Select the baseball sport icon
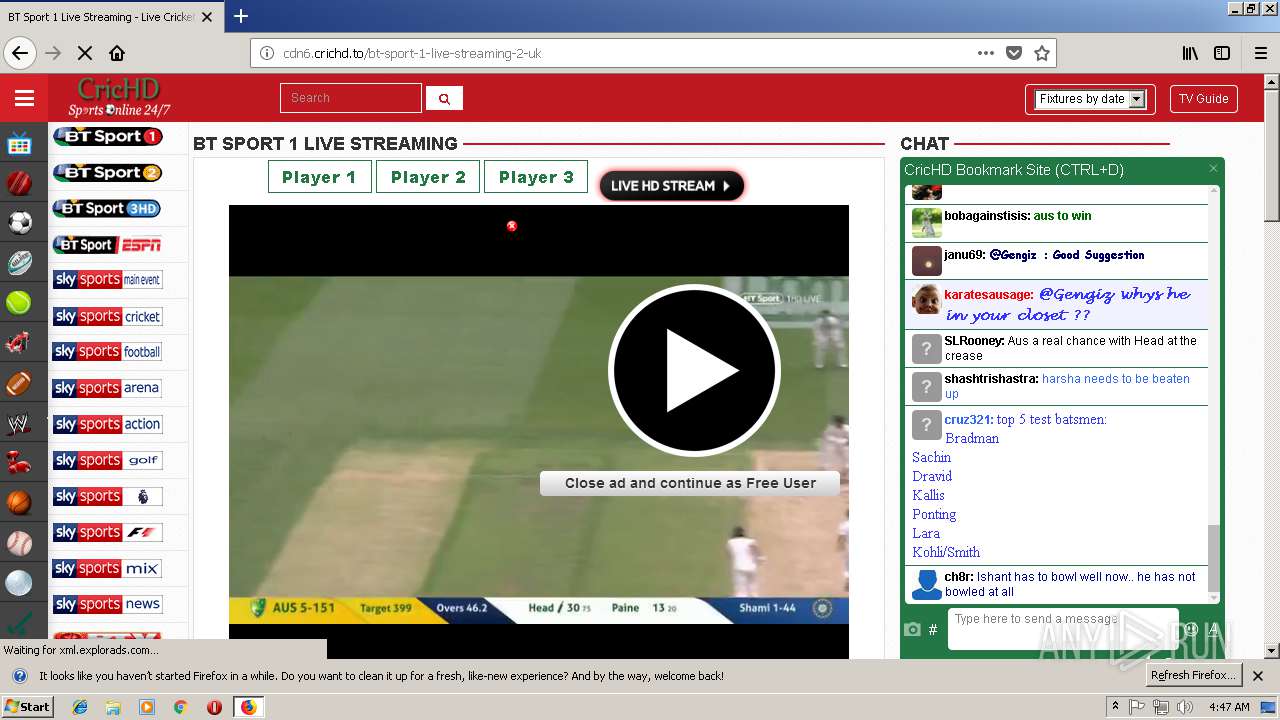 pos(19,543)
